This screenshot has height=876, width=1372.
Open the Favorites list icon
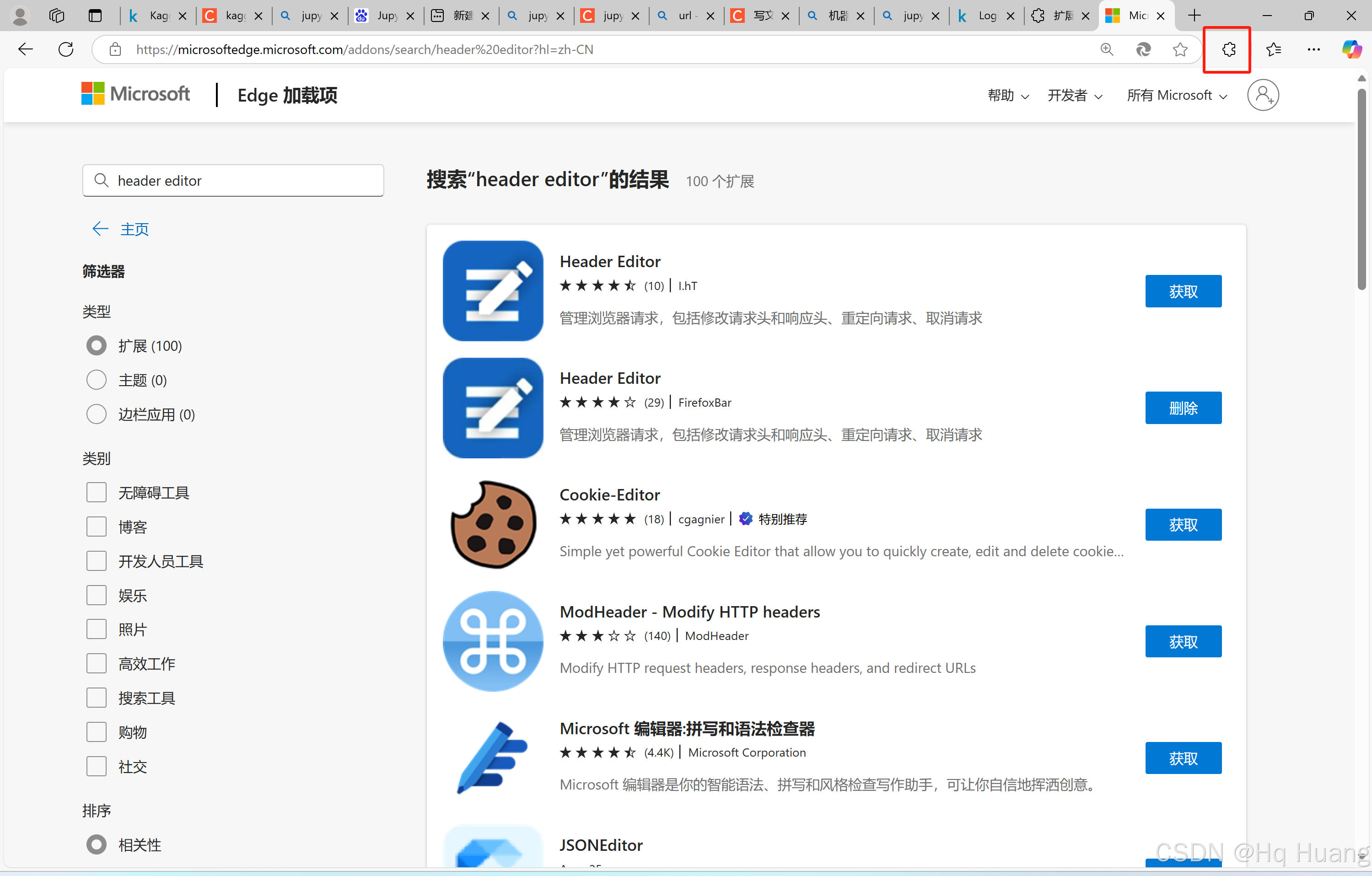1274,49
